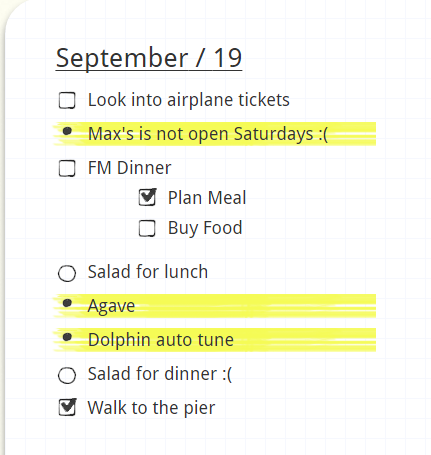Select the 'Salad for dinner' radio circle
The height and width of the screenshot is (455, 431).
click(x=67, y=375)
